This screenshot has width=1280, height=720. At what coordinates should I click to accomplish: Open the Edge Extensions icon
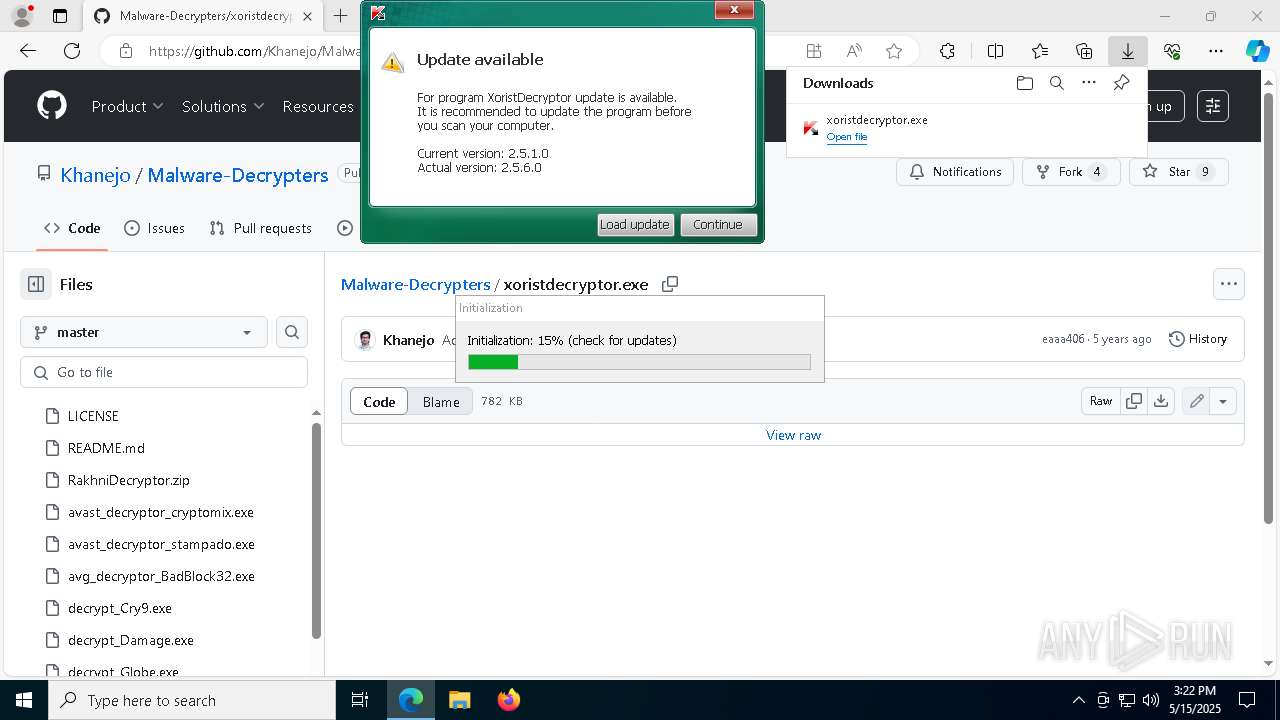coord(948,51)
